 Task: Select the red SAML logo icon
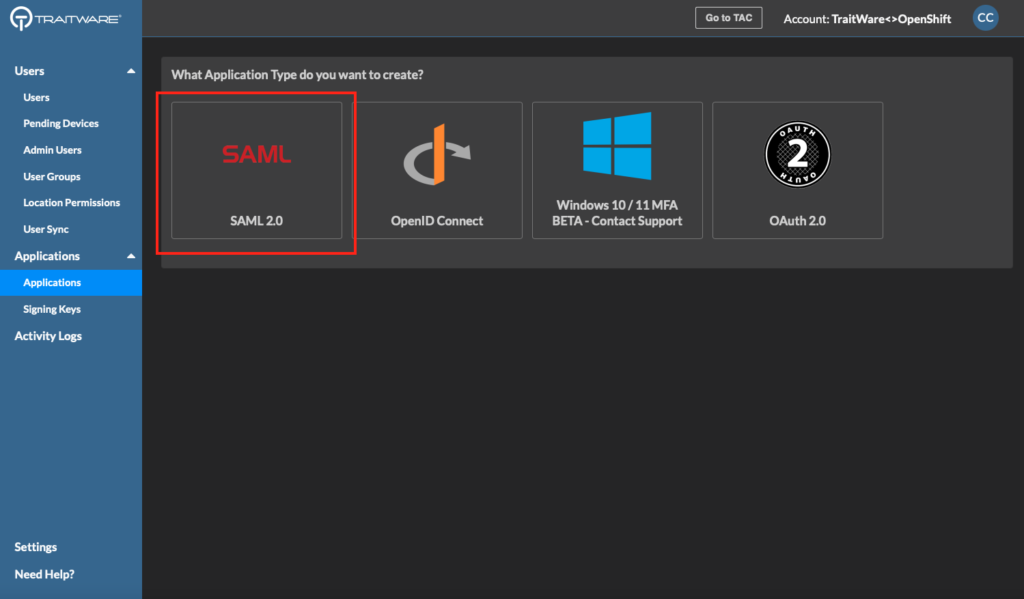256,154
